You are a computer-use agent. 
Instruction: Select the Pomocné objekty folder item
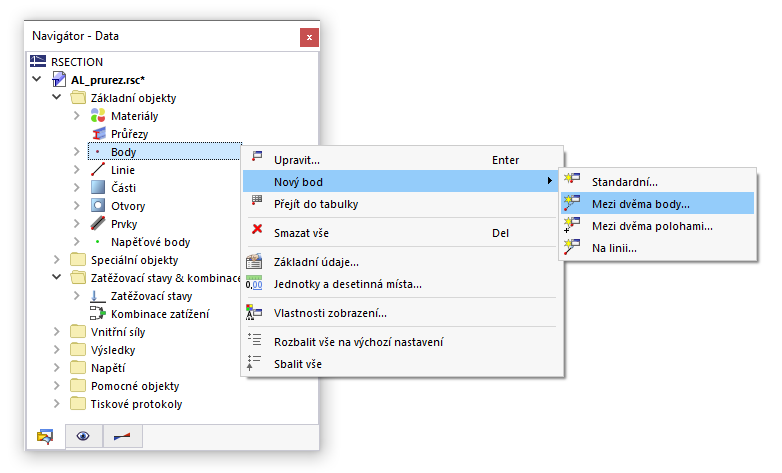135,386
